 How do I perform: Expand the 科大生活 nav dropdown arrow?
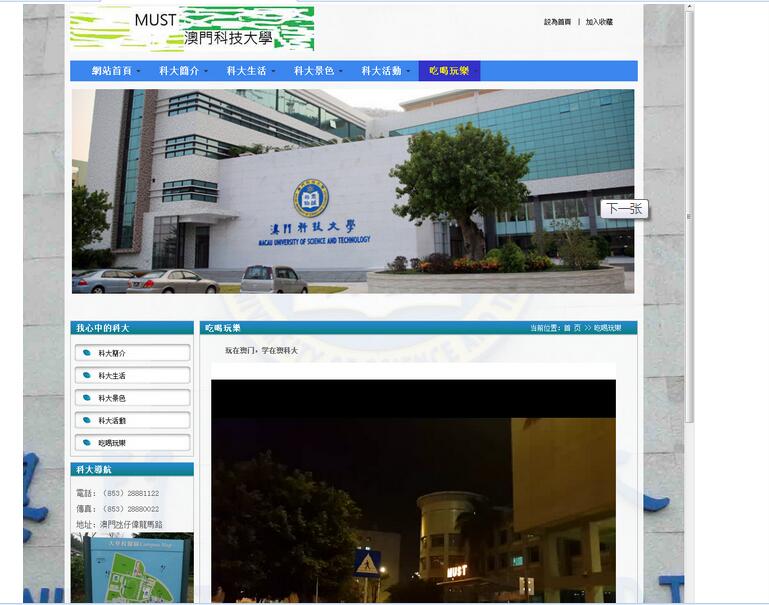point(273,72)
